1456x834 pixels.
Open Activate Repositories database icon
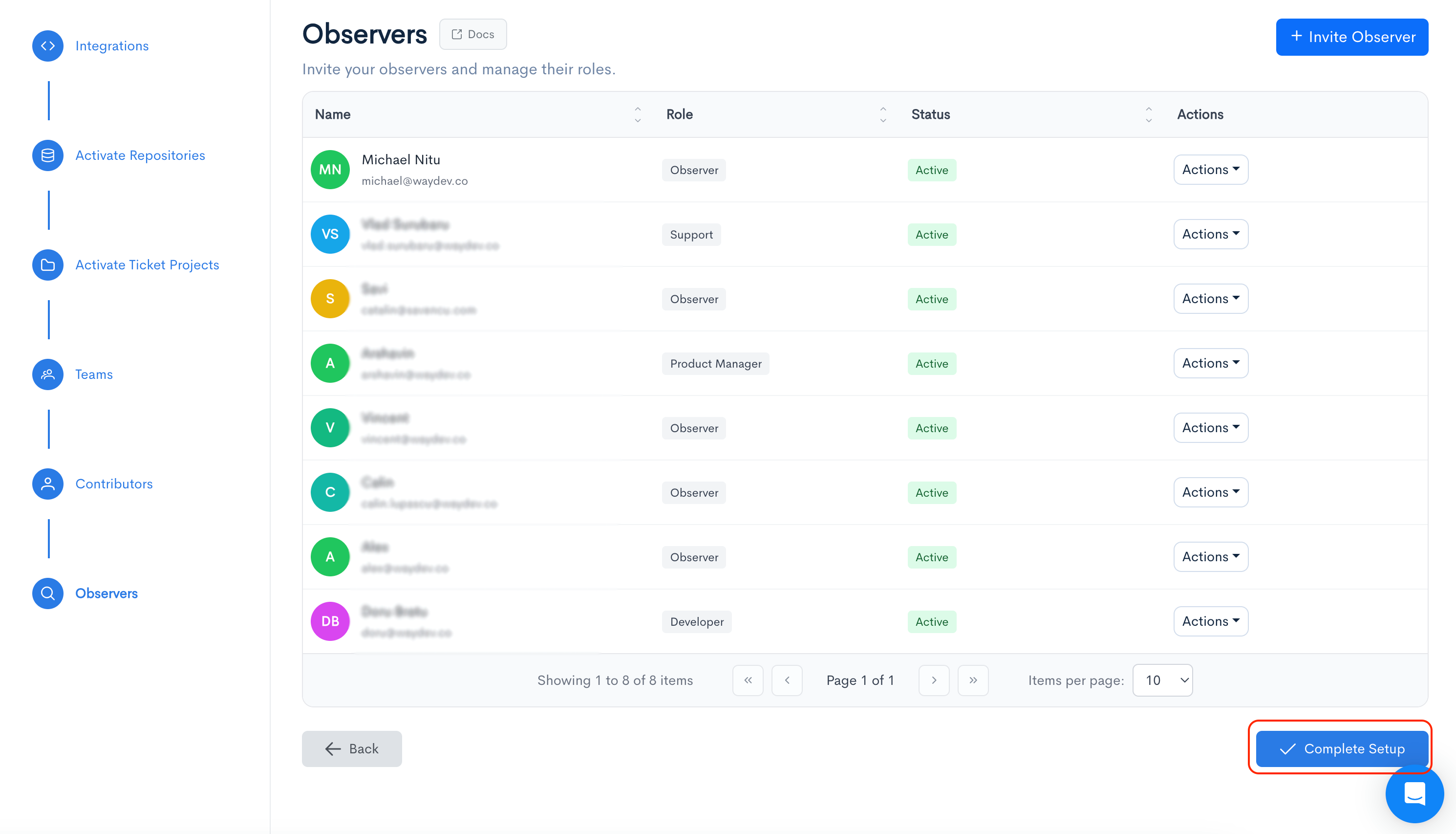(48, 155)
